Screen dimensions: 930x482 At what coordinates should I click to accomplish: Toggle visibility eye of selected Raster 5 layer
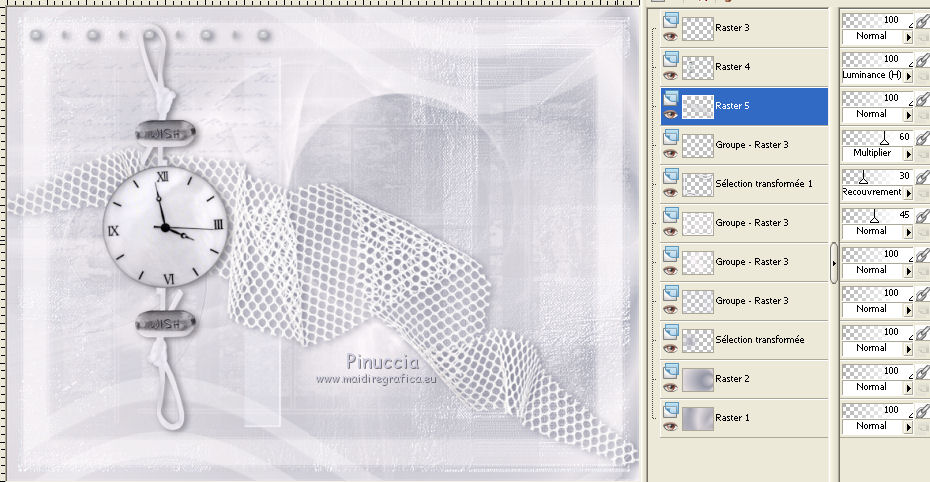click(670, 115)
